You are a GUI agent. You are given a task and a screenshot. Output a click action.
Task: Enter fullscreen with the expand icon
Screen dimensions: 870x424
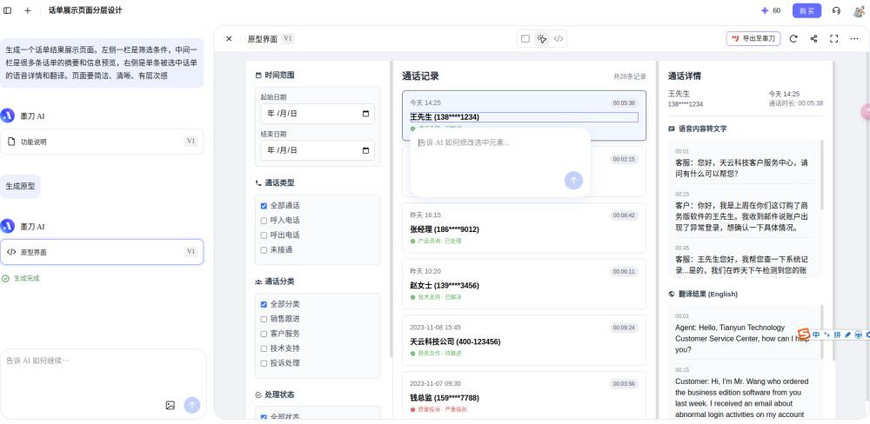pos(834,39)
